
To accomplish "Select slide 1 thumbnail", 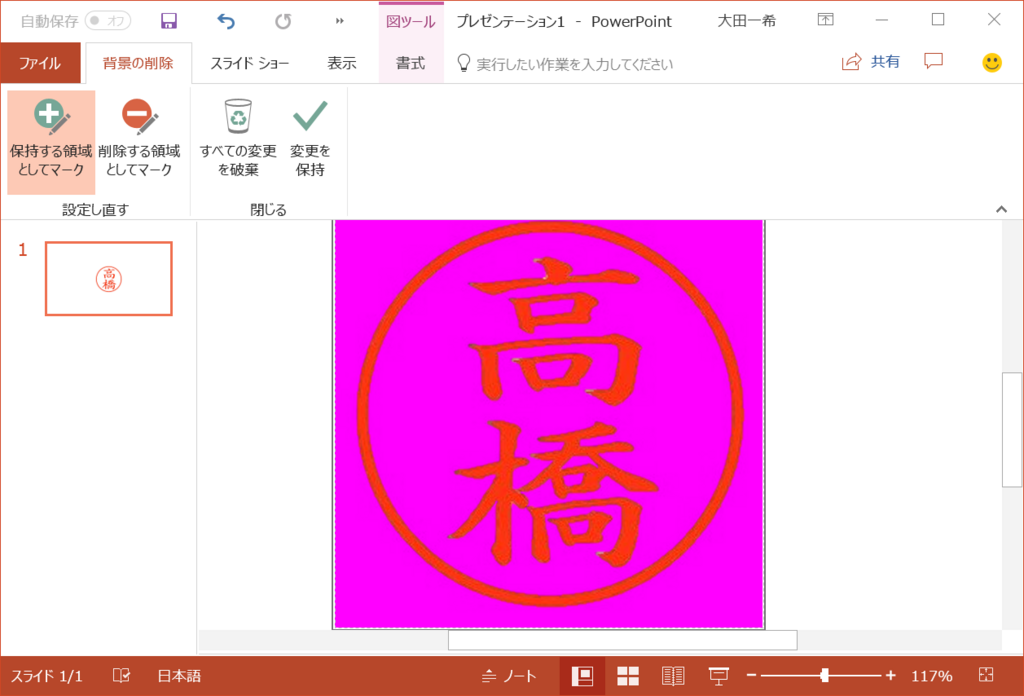I will tap(108, 279).
